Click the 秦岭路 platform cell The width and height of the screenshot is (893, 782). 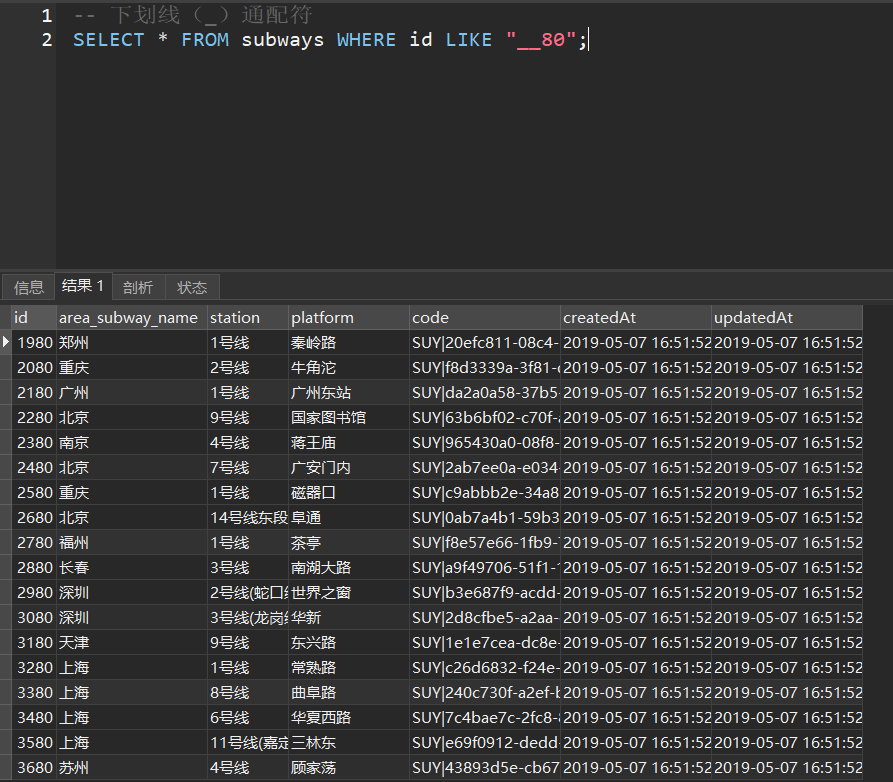(349, 343)
